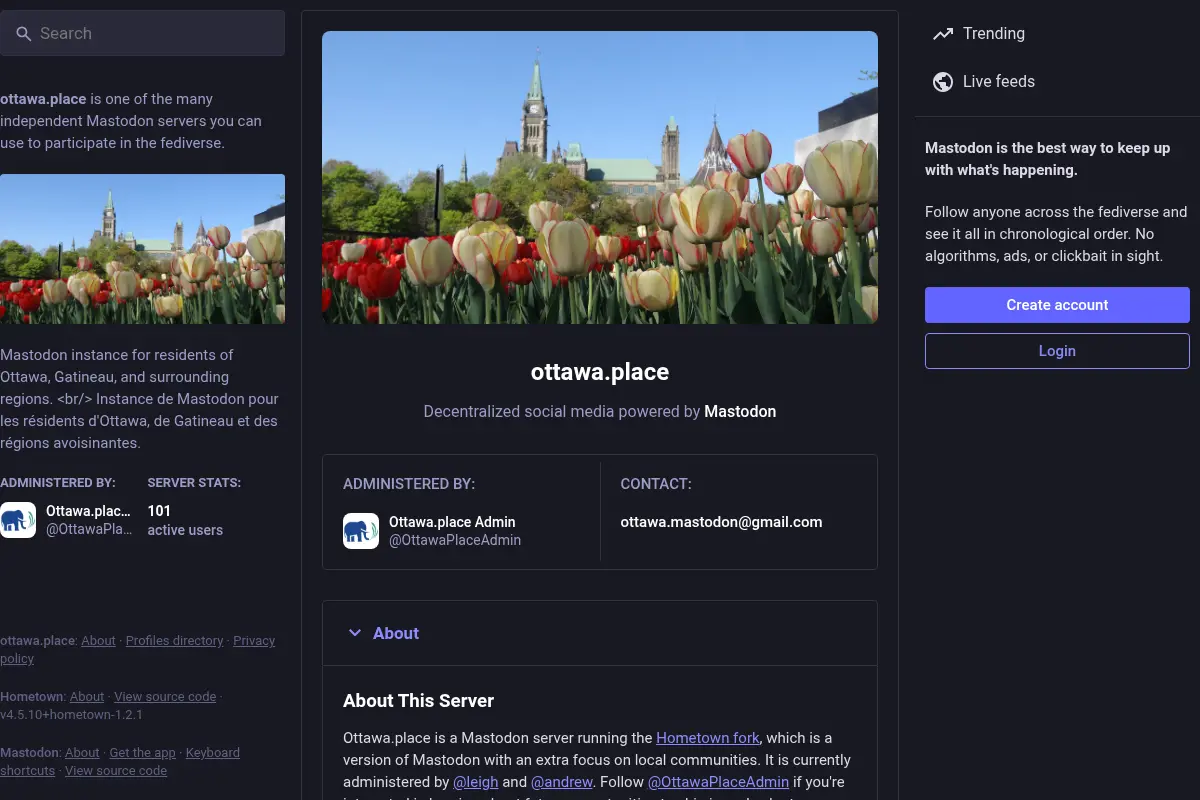Click the sidebar Ottawa.plac... admin name
This screenshot has width=1200, height=800.
point(88,511)
